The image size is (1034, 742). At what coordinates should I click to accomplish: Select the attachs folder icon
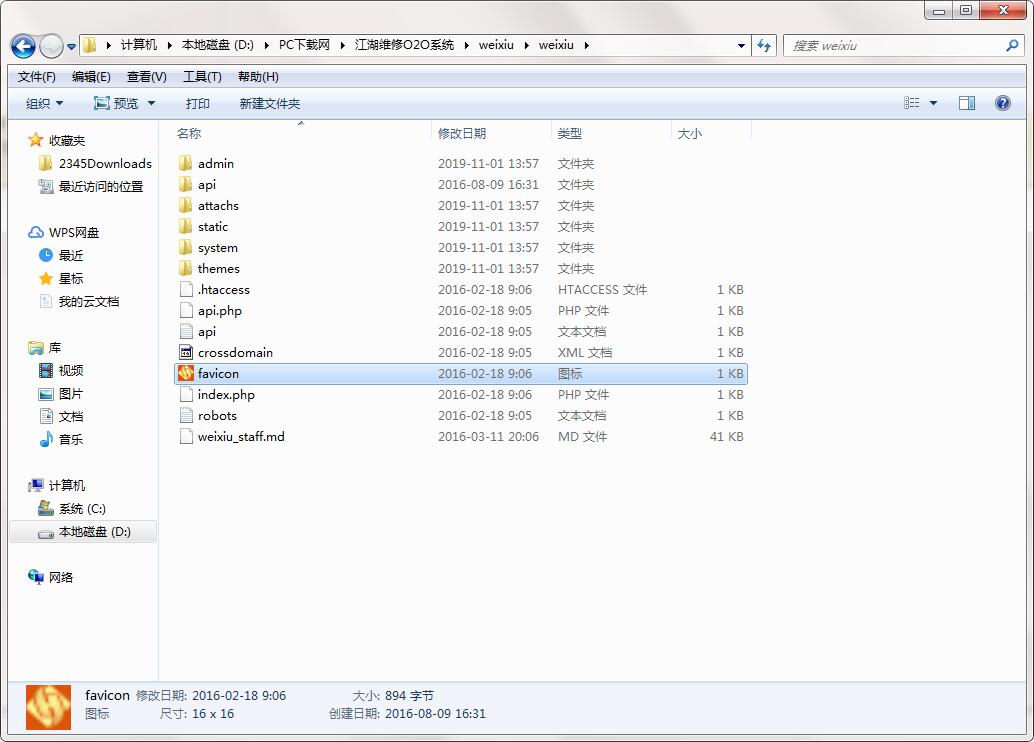pyautogui.click(x=186, y=205)
